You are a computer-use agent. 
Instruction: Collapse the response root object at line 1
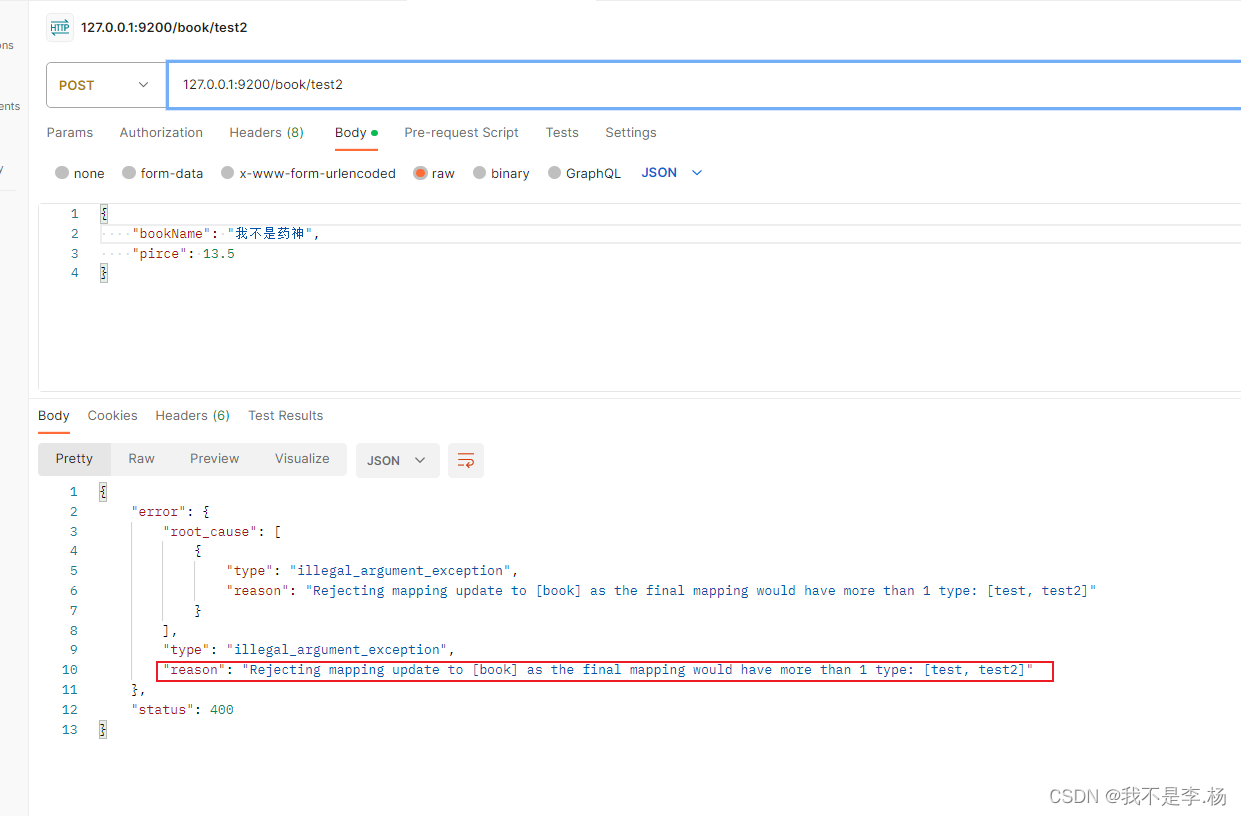click(x=102, y=492)
